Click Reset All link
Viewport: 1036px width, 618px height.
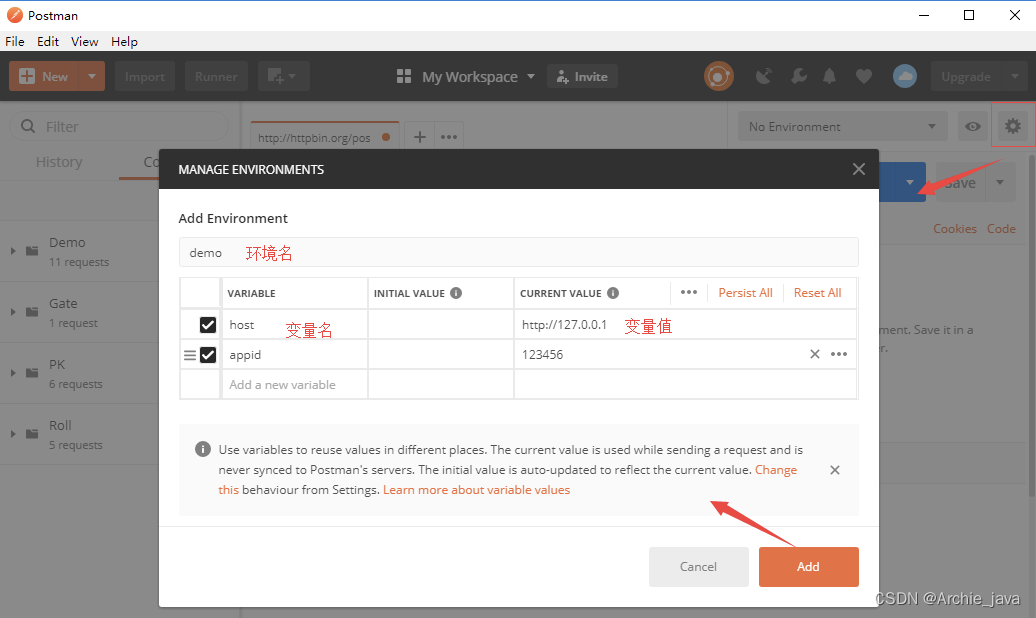coord(817,293)
